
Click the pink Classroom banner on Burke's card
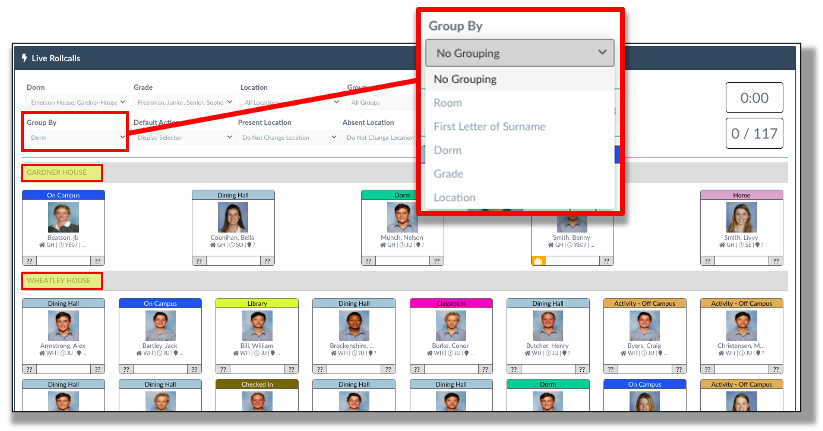tap(451, 303)
